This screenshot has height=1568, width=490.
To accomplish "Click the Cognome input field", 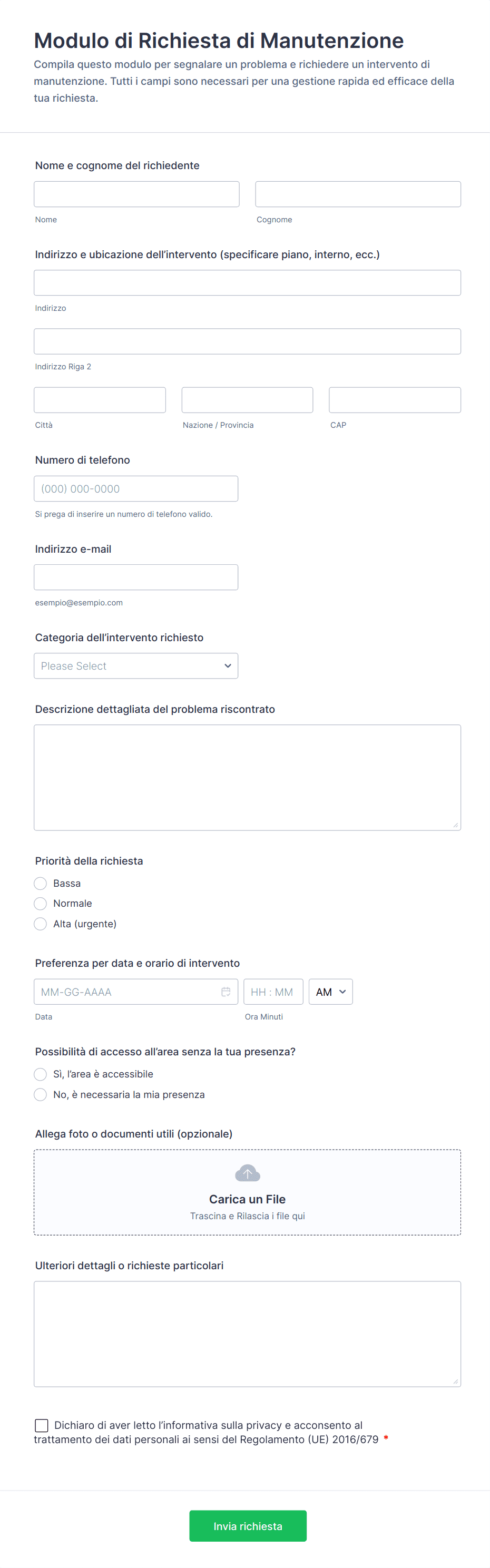I will click(x=358, y=194).
